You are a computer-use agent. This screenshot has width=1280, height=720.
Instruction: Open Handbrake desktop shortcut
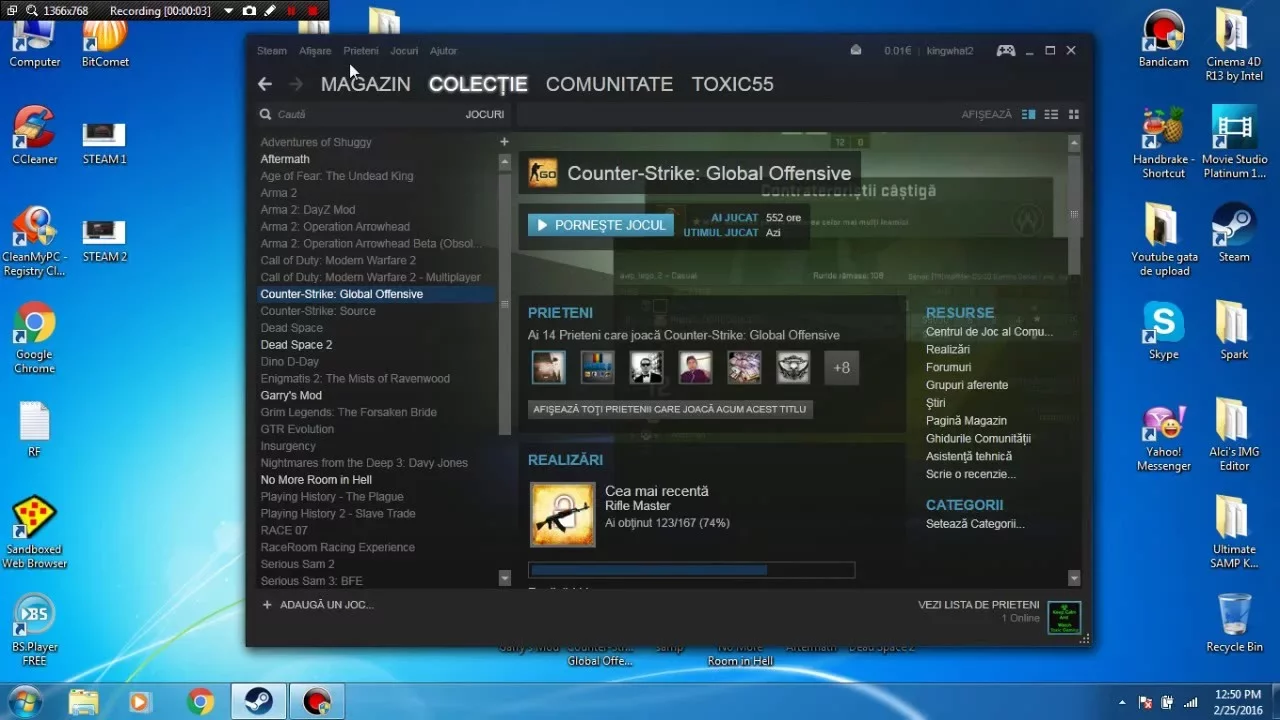pyautogui.click(x=1163, y=142)
